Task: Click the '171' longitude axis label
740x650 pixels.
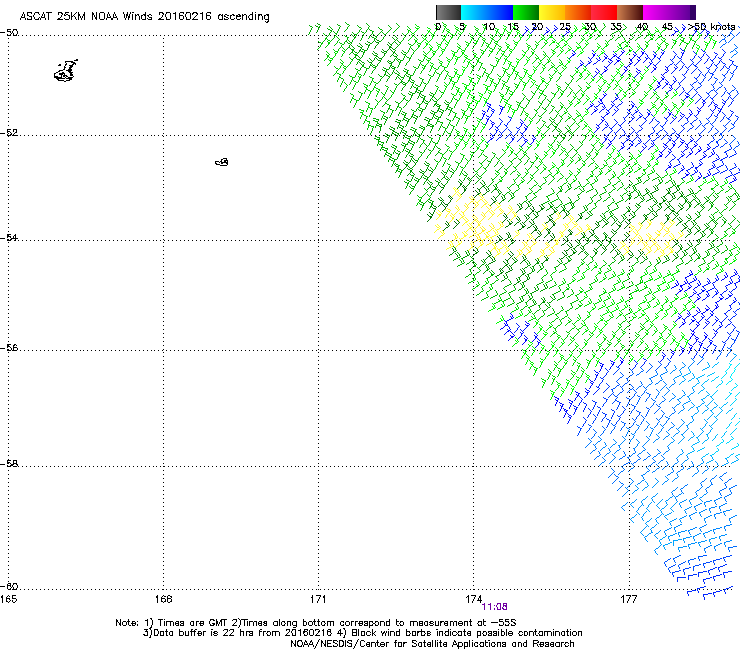Action: click(318, 599)
